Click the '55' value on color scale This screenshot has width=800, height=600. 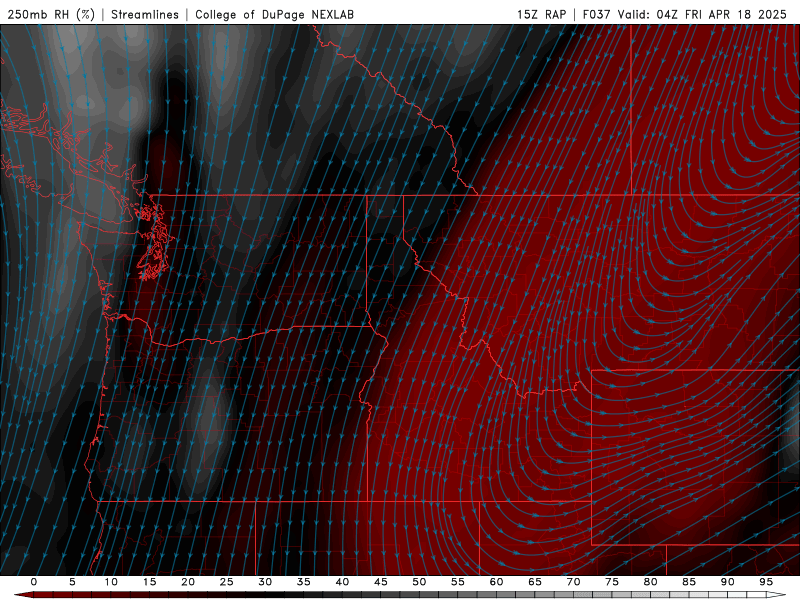pyautogui.click(x=458, y=582)
